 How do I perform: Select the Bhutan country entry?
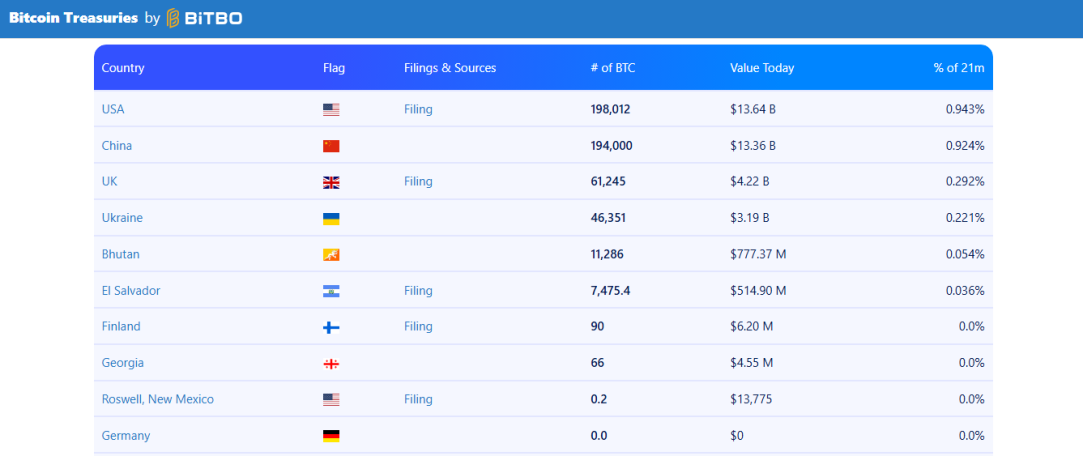point(120,254)
